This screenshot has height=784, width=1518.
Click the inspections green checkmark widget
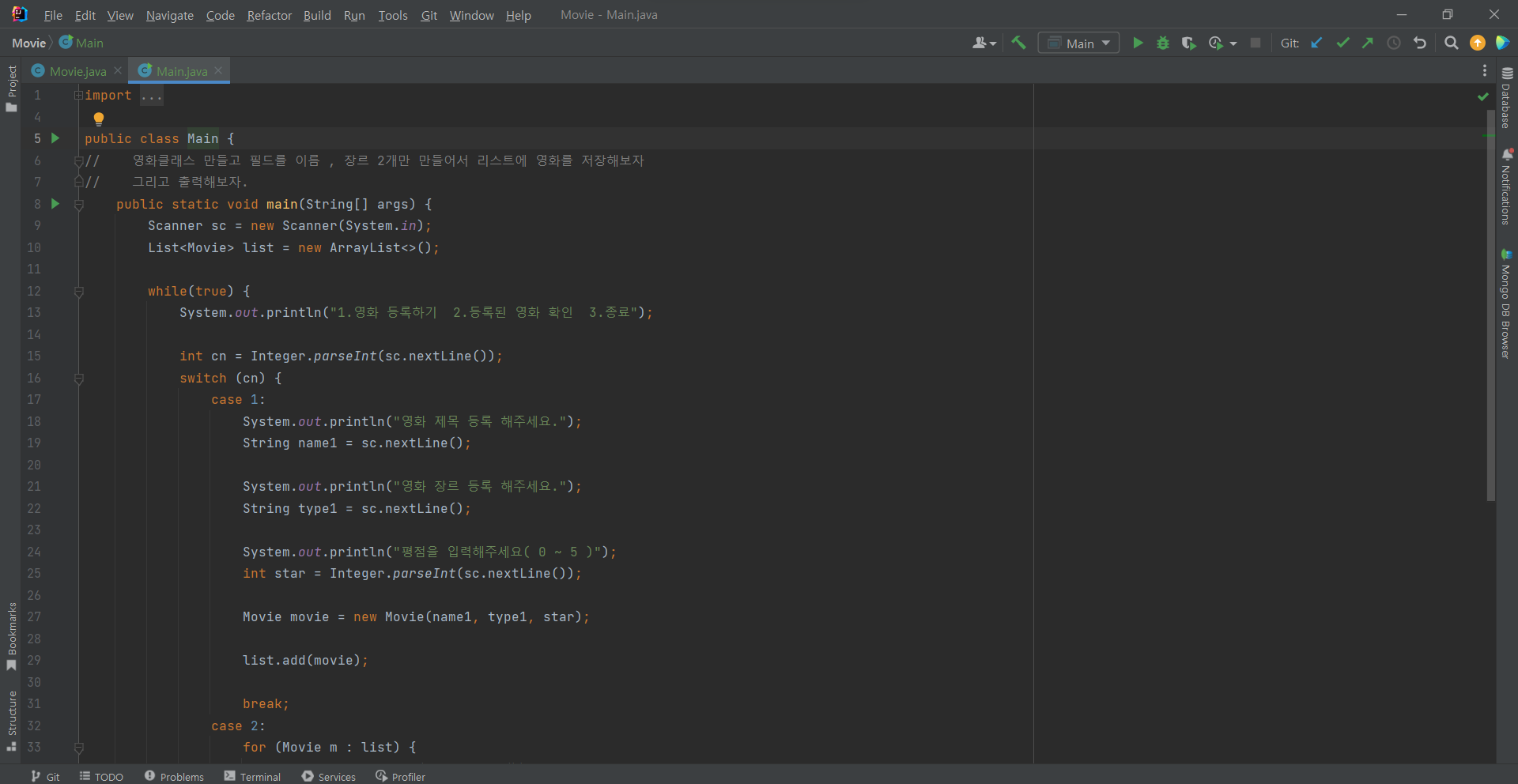1483,96
